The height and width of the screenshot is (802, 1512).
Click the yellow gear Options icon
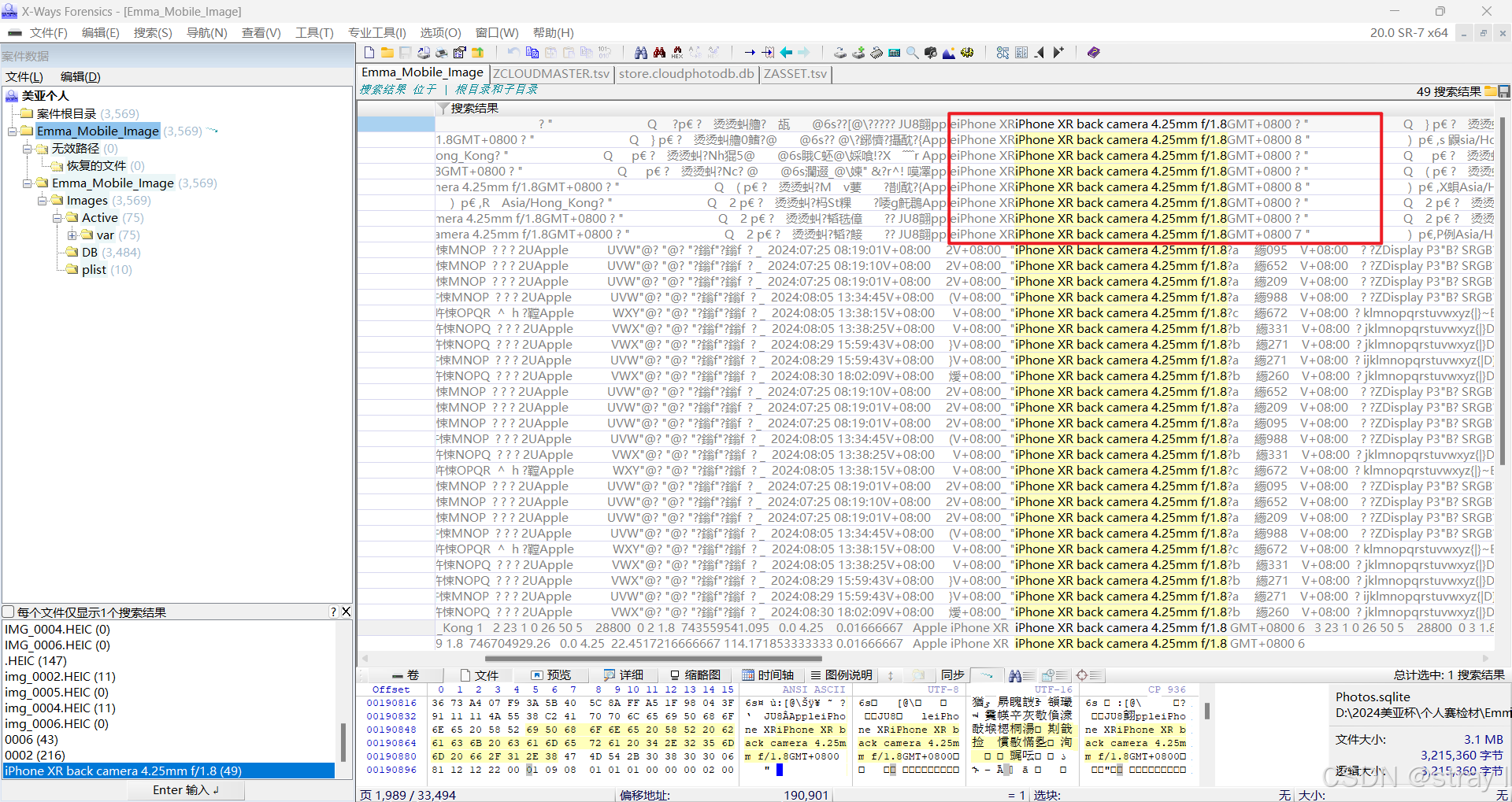967,53
